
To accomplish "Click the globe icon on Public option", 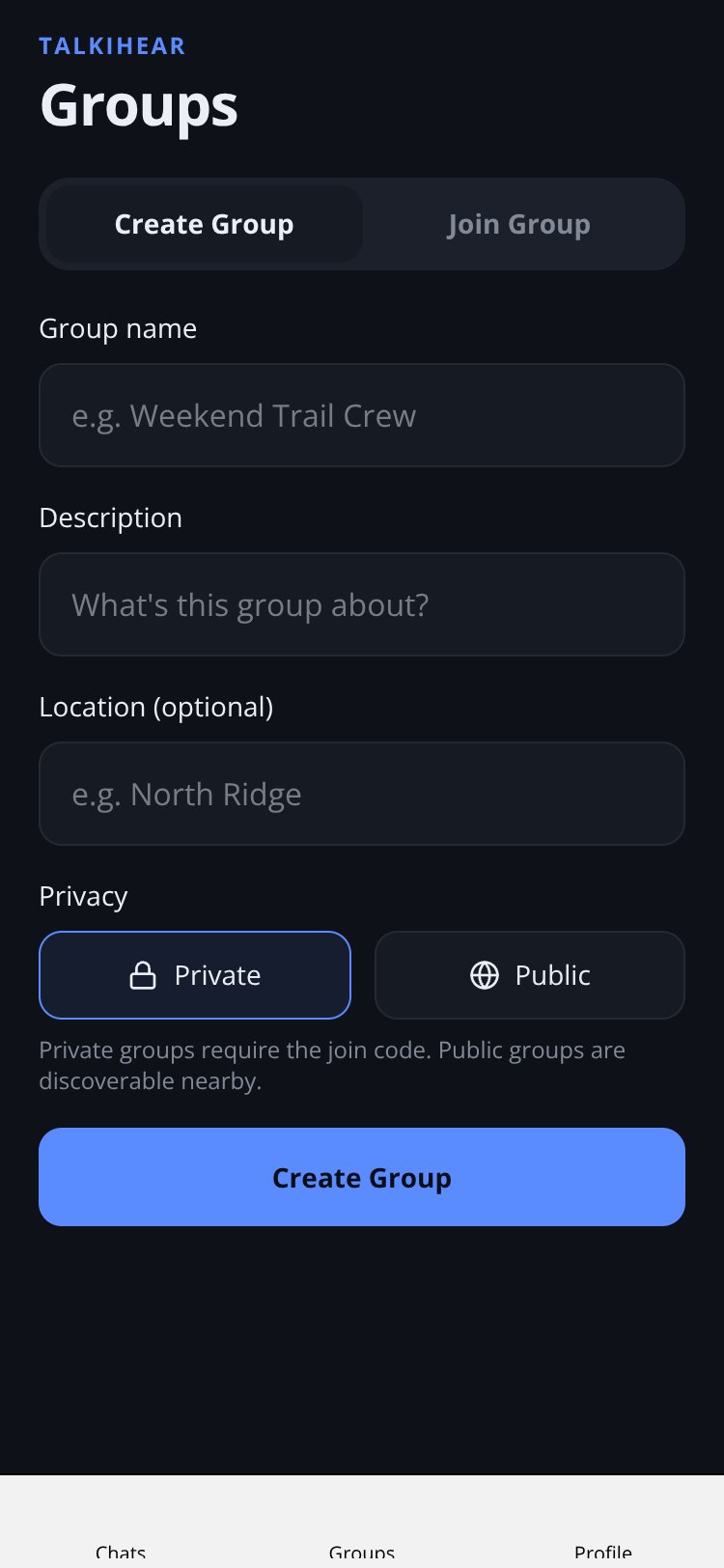I will pyautogui.click(x=485, y=975).
